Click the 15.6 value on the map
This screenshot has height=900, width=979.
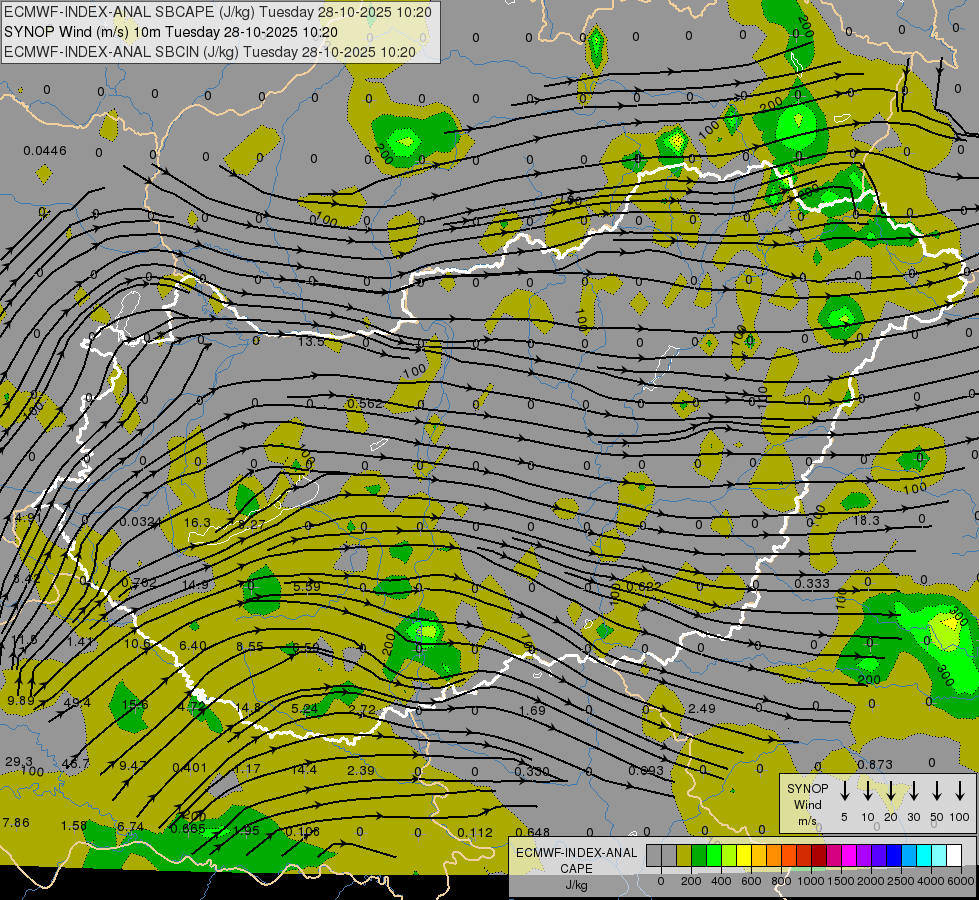135,705
